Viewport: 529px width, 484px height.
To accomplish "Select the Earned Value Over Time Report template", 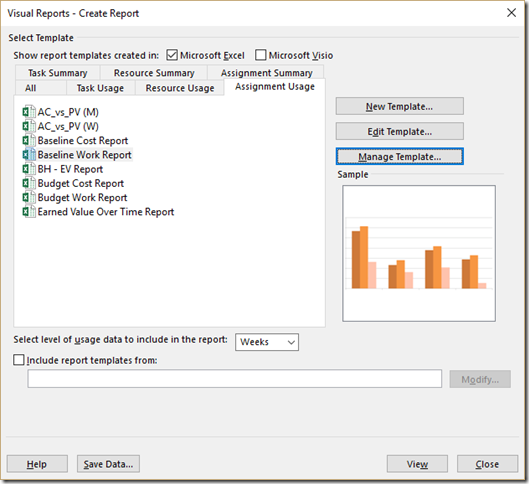I will point(106,212).
